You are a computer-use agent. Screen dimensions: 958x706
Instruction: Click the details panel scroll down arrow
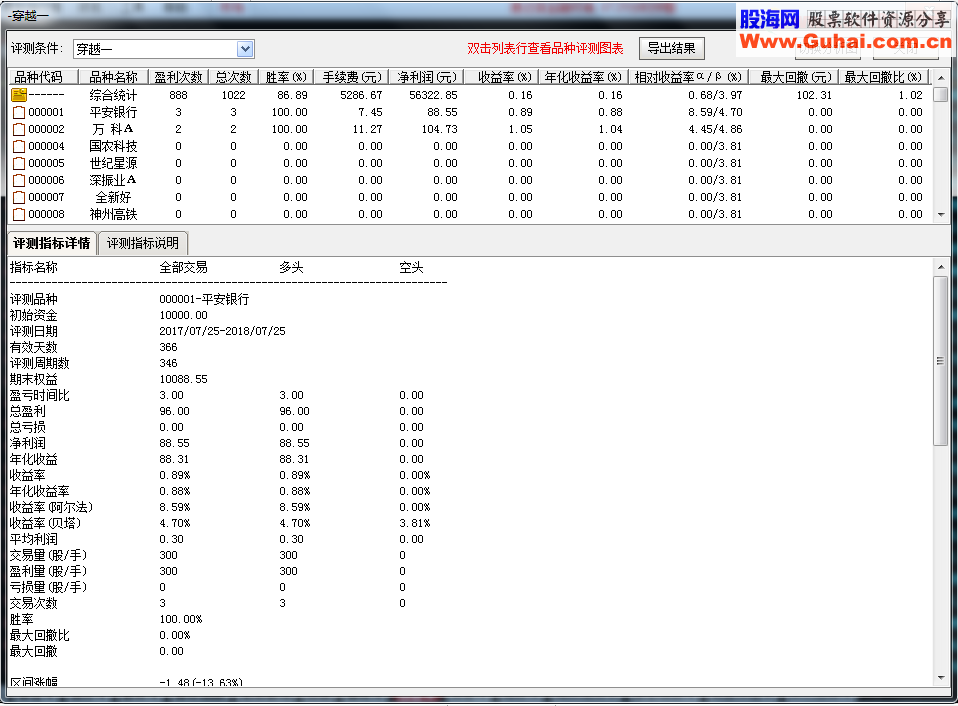click(x=941, y=678)
